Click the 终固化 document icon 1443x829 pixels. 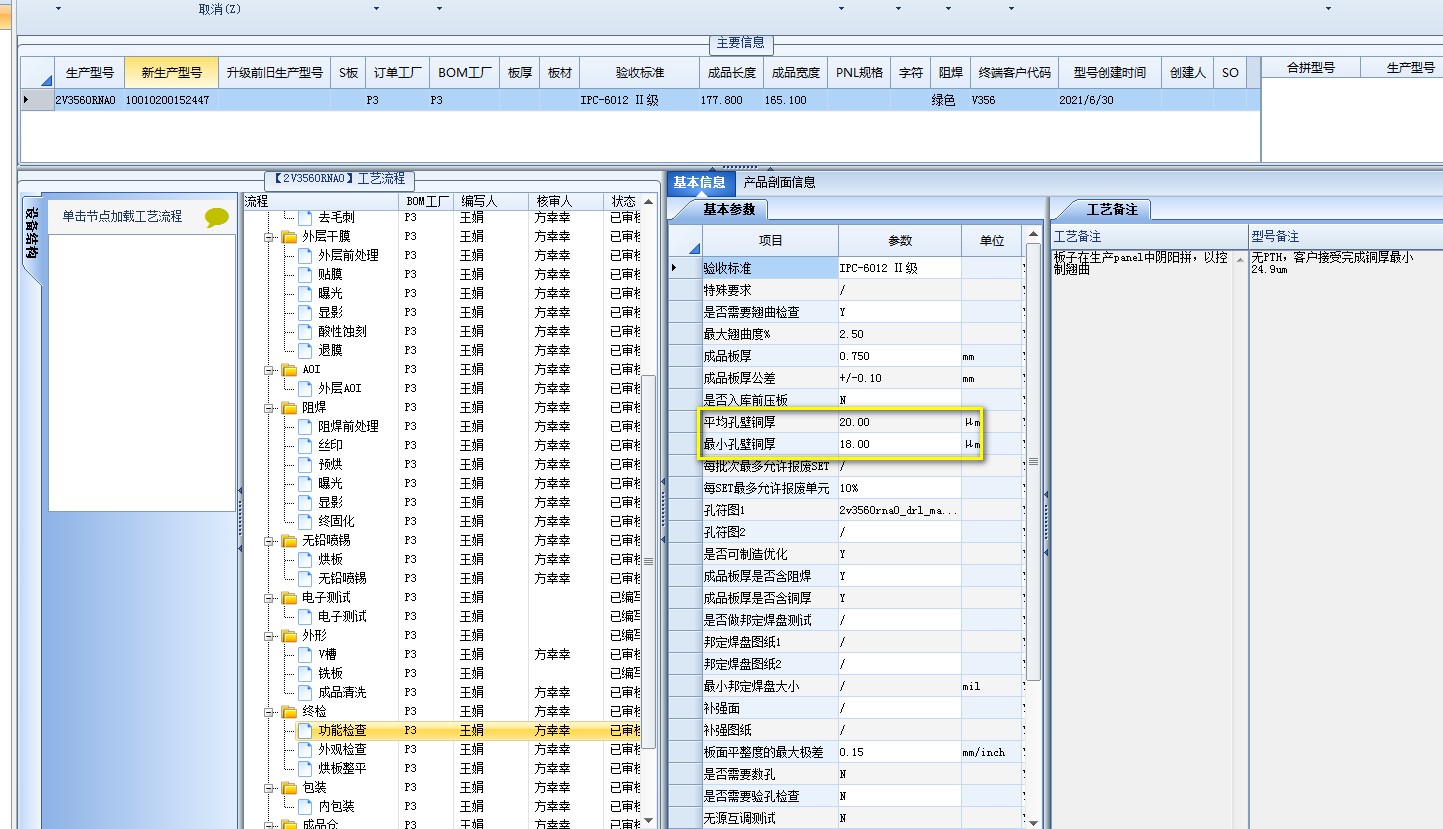(x=305, y=522)
